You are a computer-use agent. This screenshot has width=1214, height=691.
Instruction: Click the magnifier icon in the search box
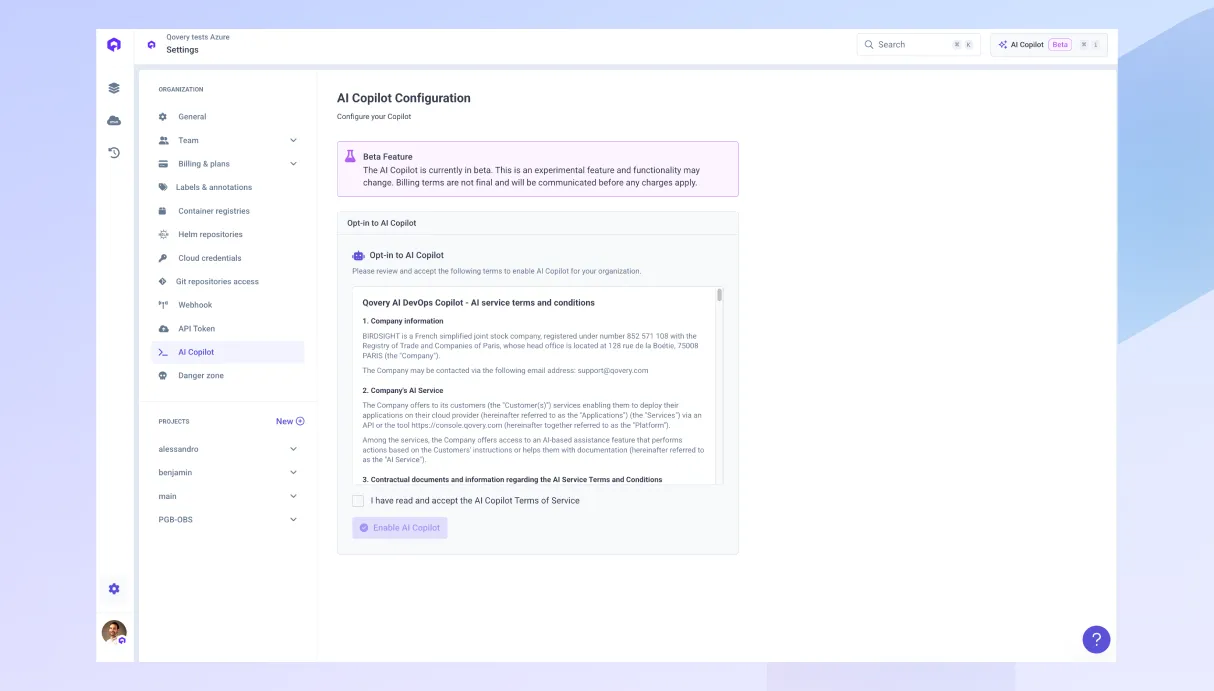coord(870,45)
